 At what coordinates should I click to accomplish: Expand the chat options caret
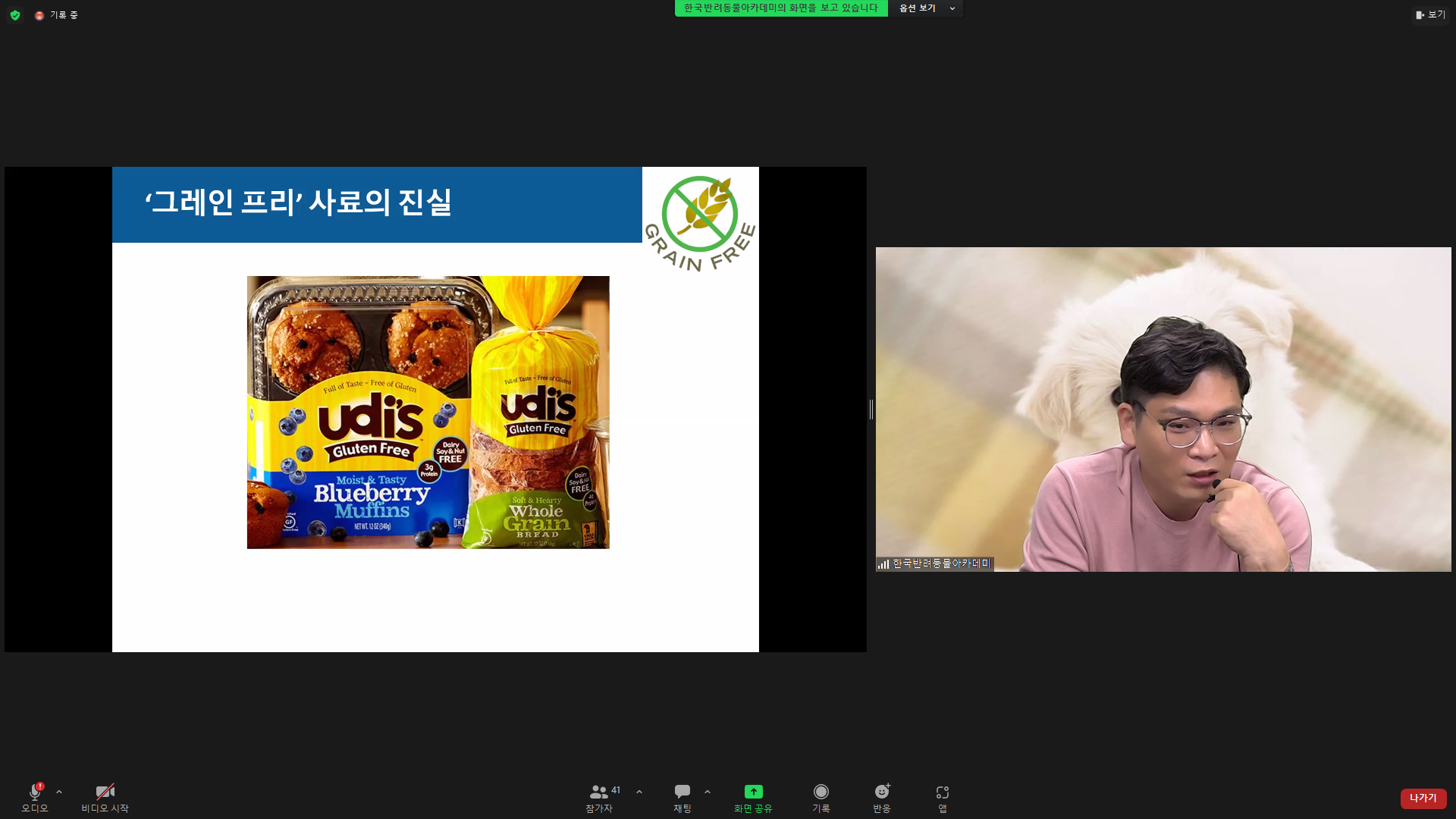pos(708,792)
